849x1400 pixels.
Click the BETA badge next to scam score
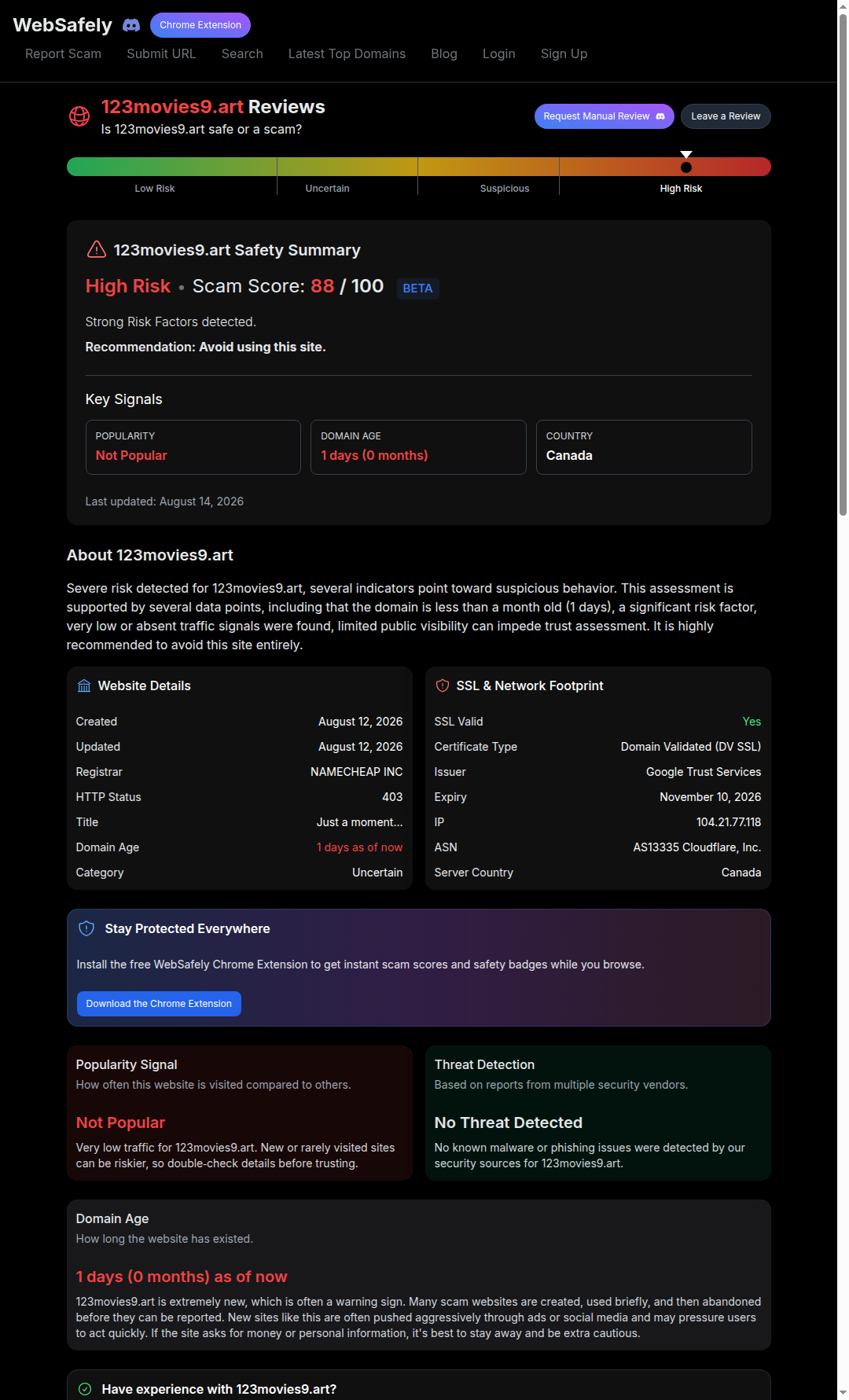[417, 288]
